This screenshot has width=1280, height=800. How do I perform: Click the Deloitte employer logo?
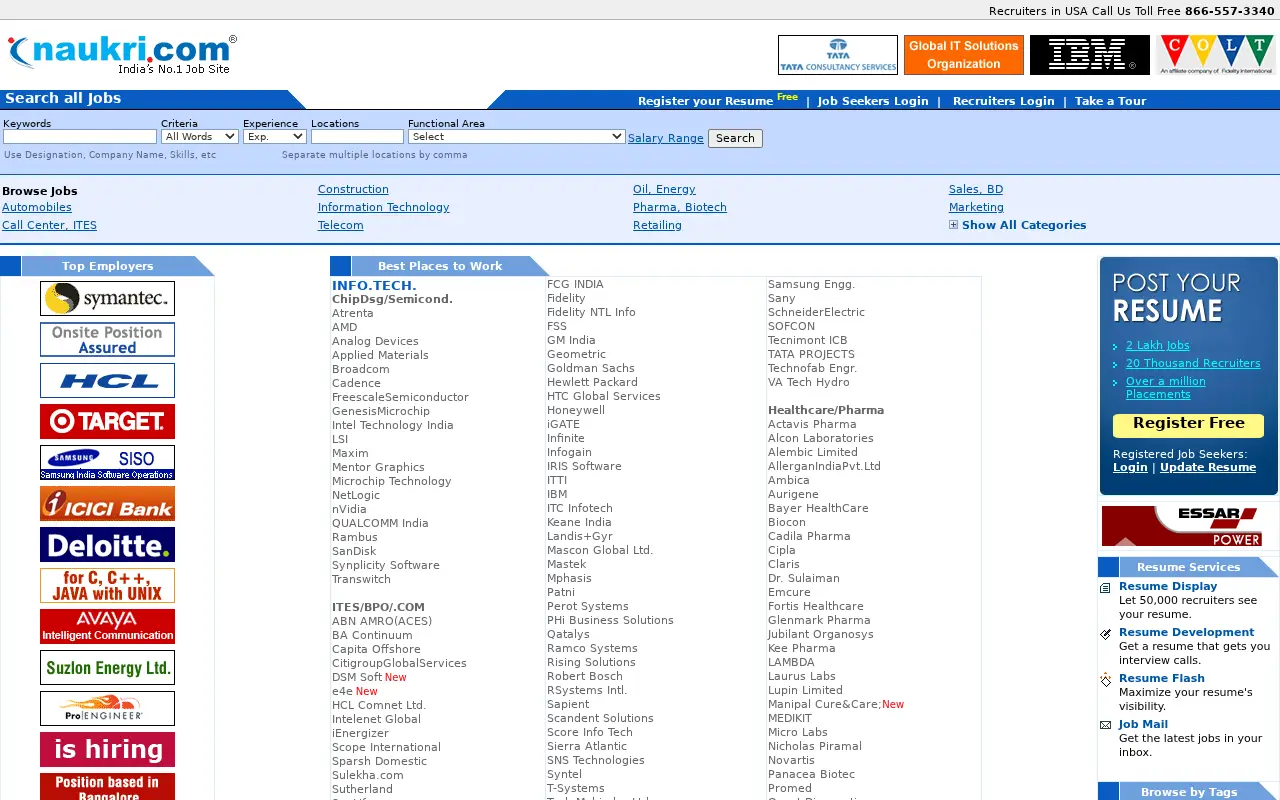[x=107, y=544]
